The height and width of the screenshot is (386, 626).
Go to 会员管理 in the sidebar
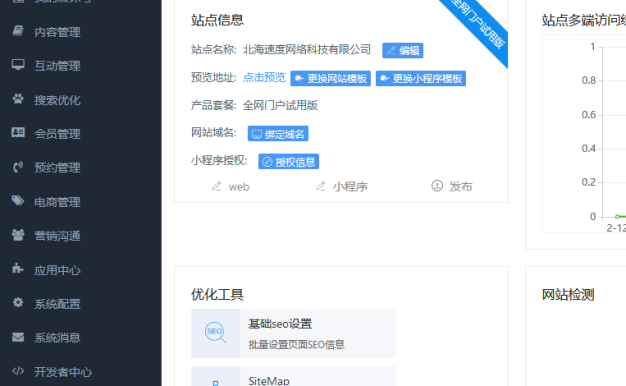[x=57, y=134]
